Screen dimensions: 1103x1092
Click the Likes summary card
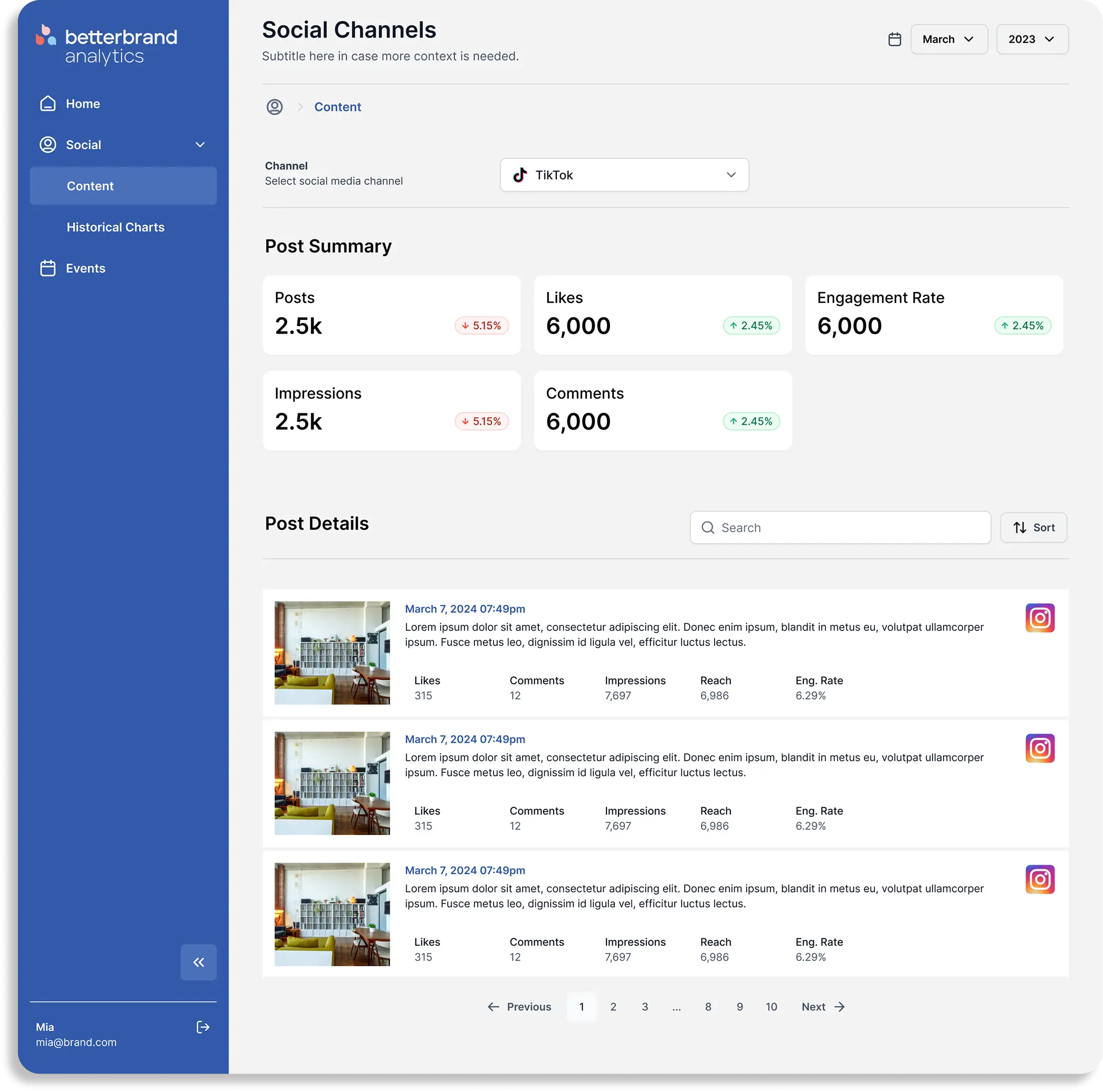[663, 316]
